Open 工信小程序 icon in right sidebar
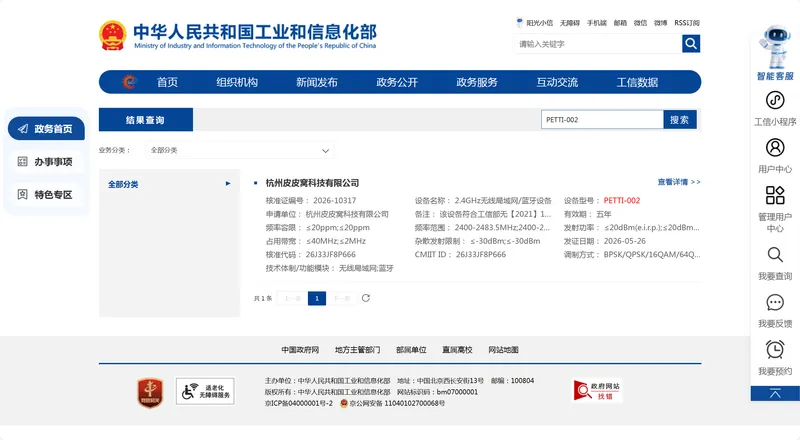 click(775, 101)
